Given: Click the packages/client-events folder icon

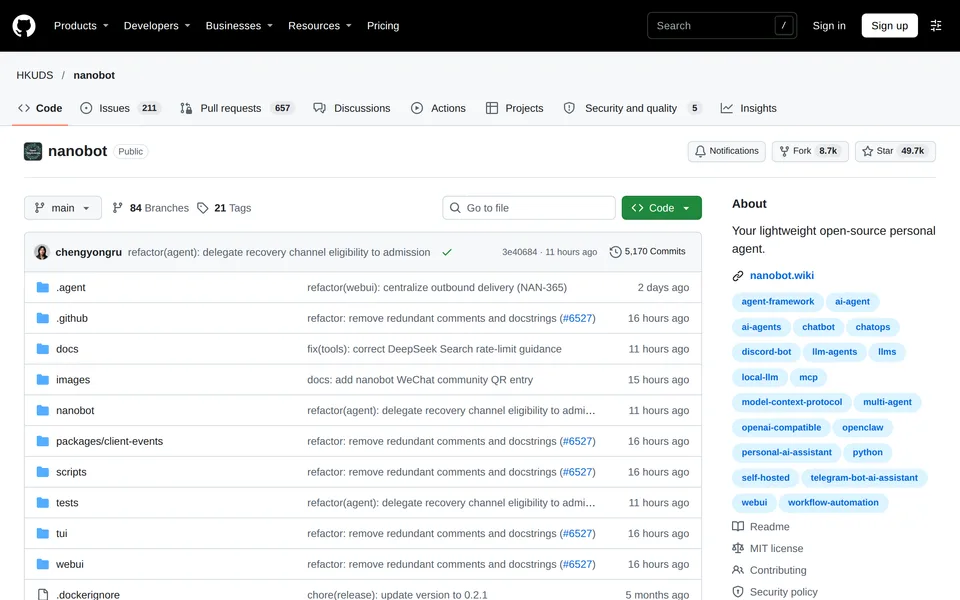Looking at the screenshot, I should coord(42,441).
